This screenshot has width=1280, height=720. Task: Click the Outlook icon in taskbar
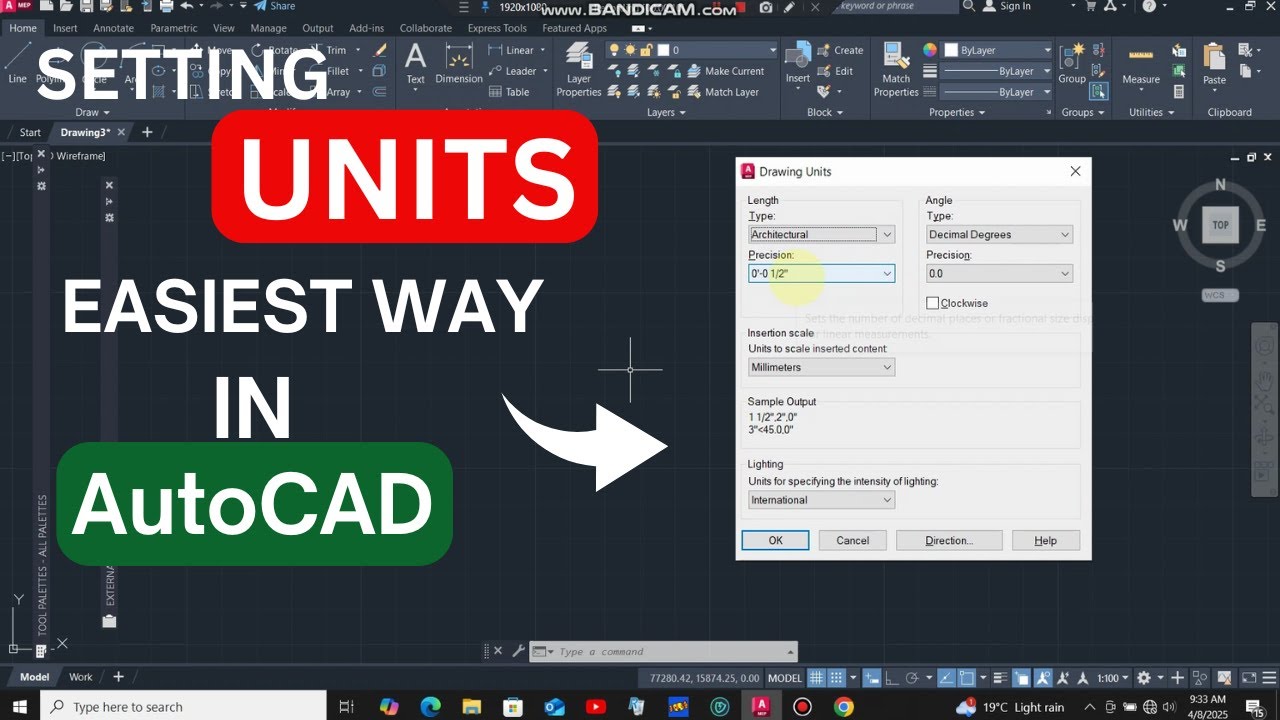[554, 706]
